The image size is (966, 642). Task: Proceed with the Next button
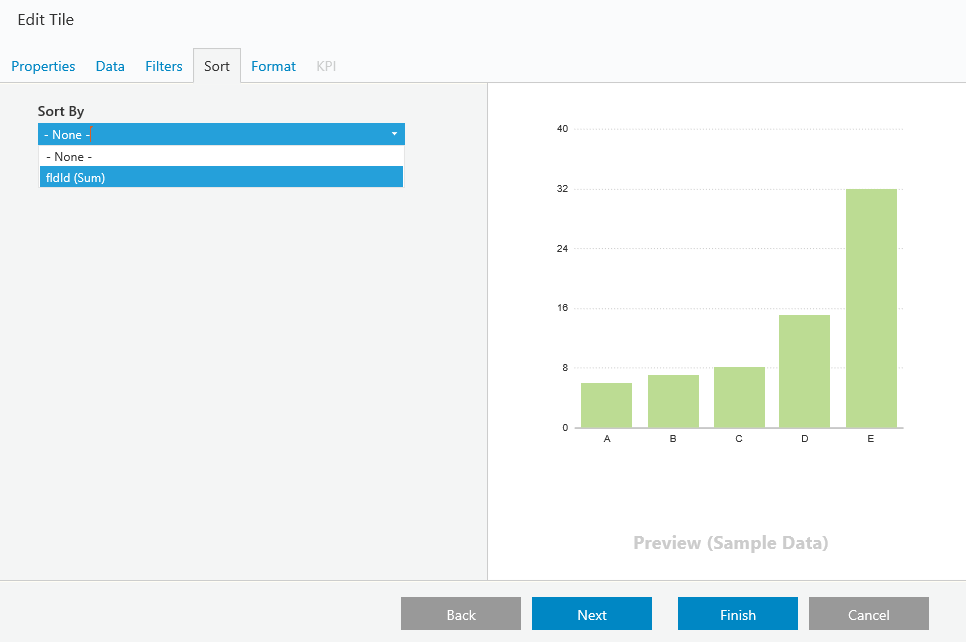[x=591, y=614]
